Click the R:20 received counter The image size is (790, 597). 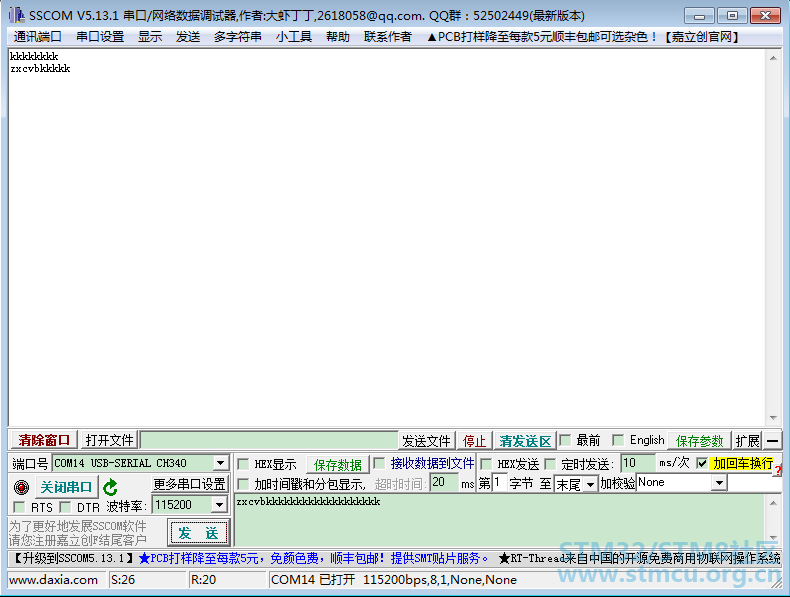pos(203,580)
